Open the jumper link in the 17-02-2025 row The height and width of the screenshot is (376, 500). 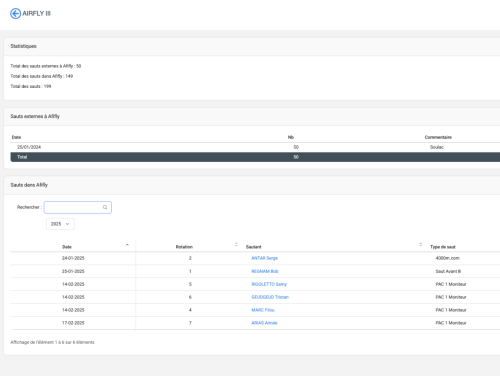(x=264, y=323)
